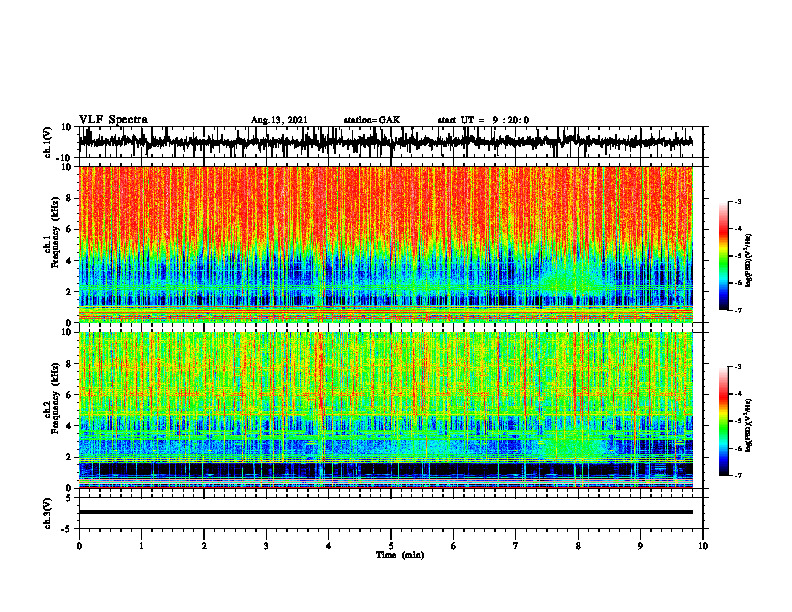Click the "-7" tick on ch.1 color bar
The image size is (792, 612).
click(737, 310)
